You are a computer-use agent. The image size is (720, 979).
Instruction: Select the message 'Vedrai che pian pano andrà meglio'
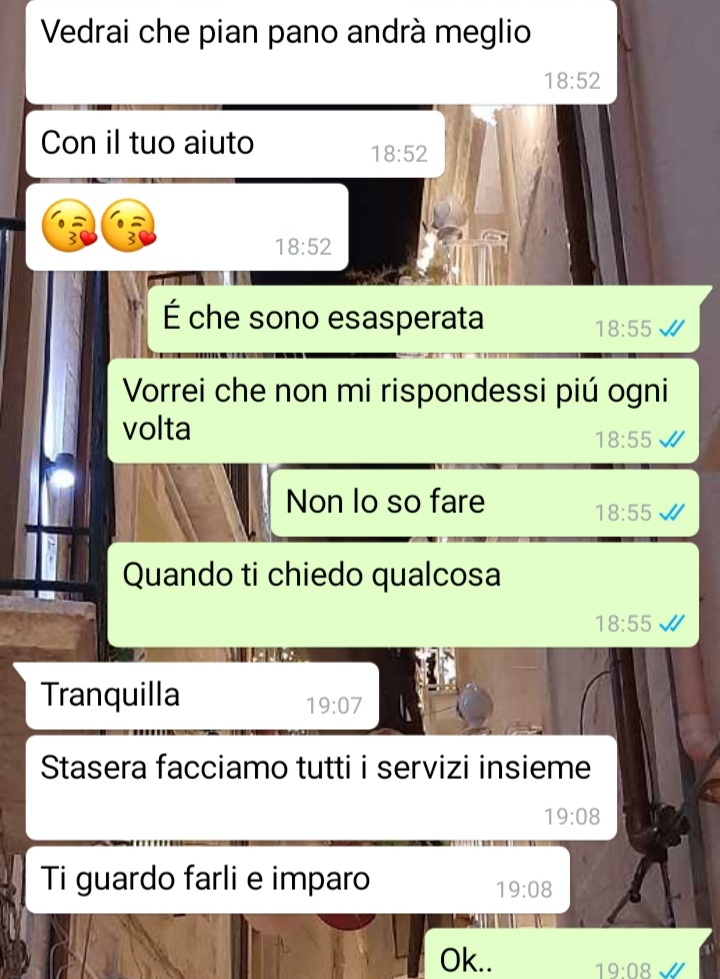[x=321, y=52]
